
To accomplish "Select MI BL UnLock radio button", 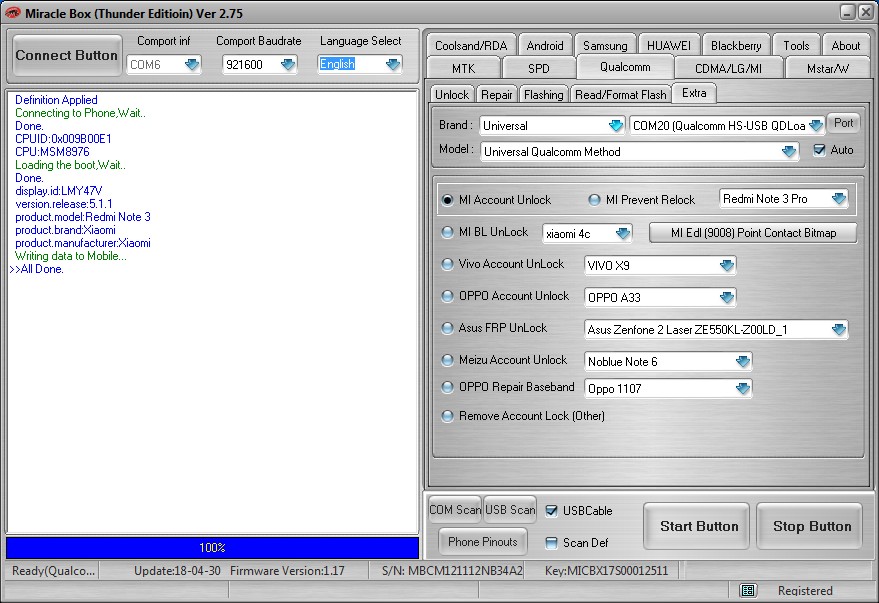I will pos(447,232).
